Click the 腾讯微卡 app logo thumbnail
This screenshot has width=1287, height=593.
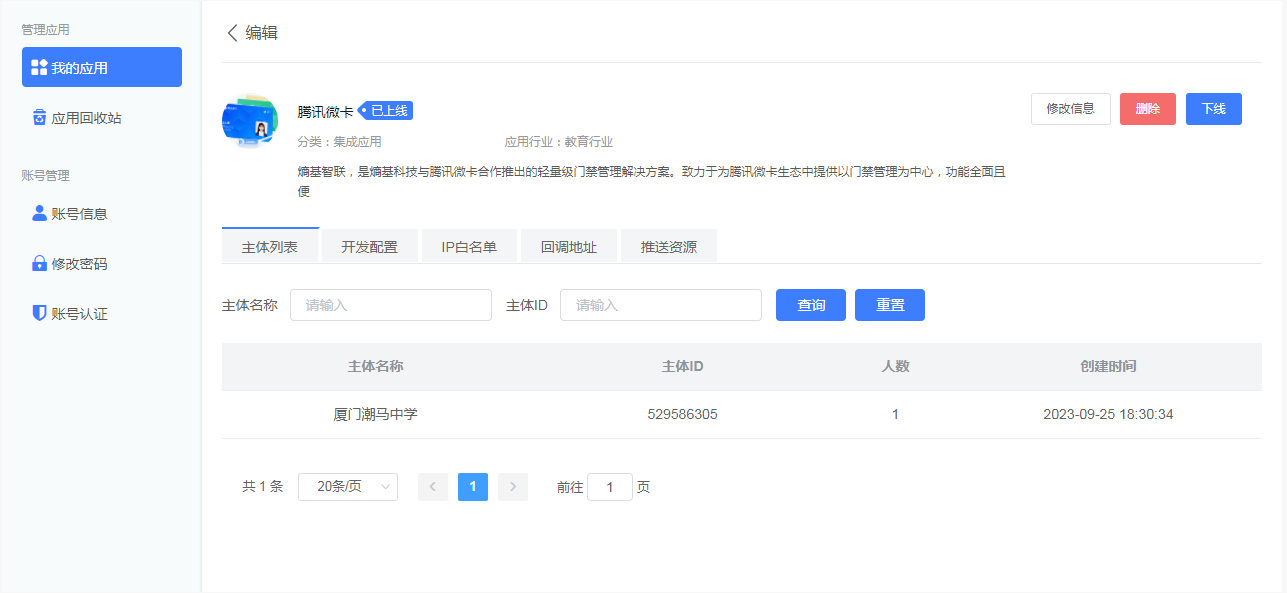(x=249, y=120)
